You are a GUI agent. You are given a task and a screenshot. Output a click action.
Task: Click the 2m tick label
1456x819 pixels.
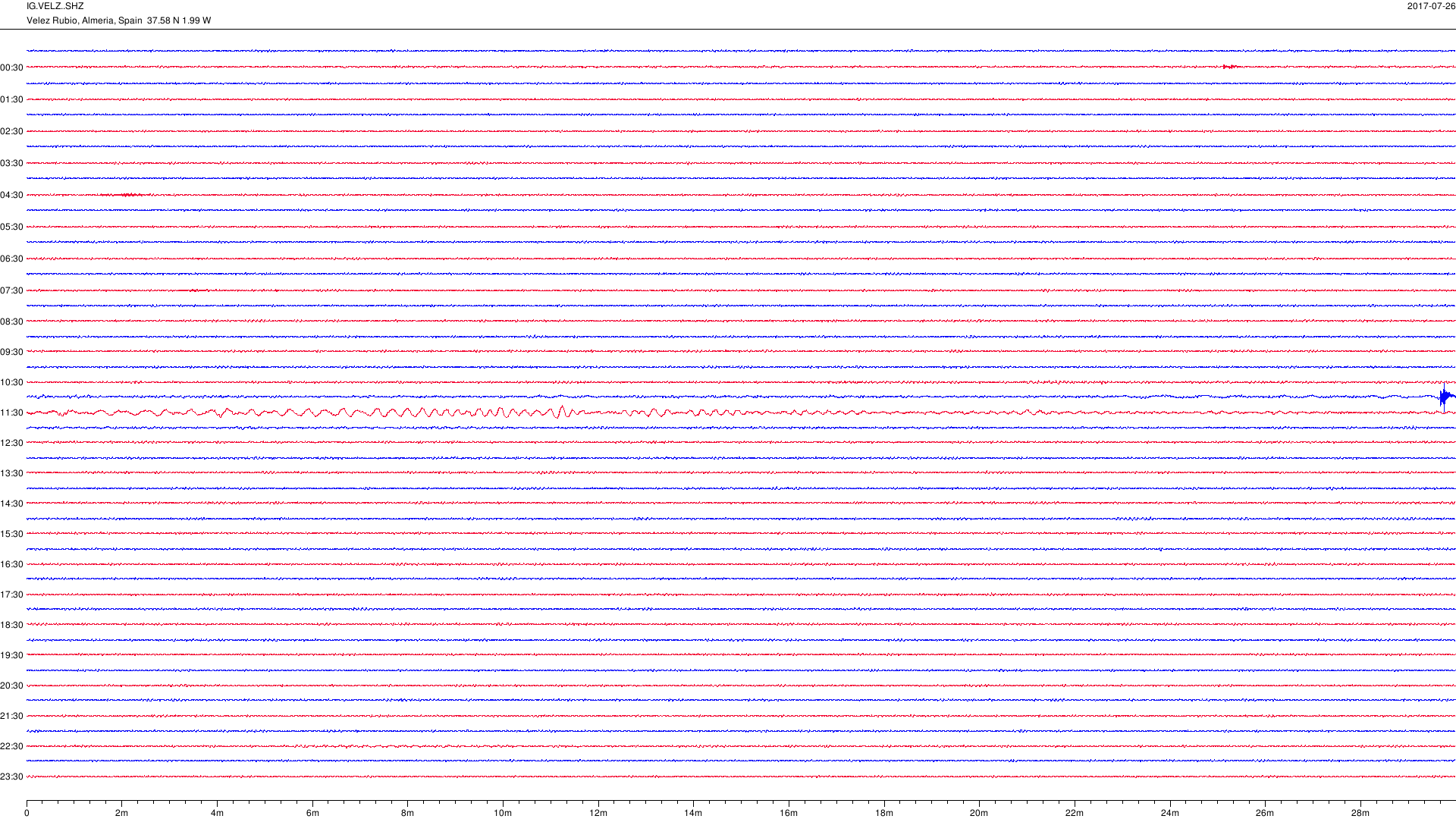coord(121,813)
